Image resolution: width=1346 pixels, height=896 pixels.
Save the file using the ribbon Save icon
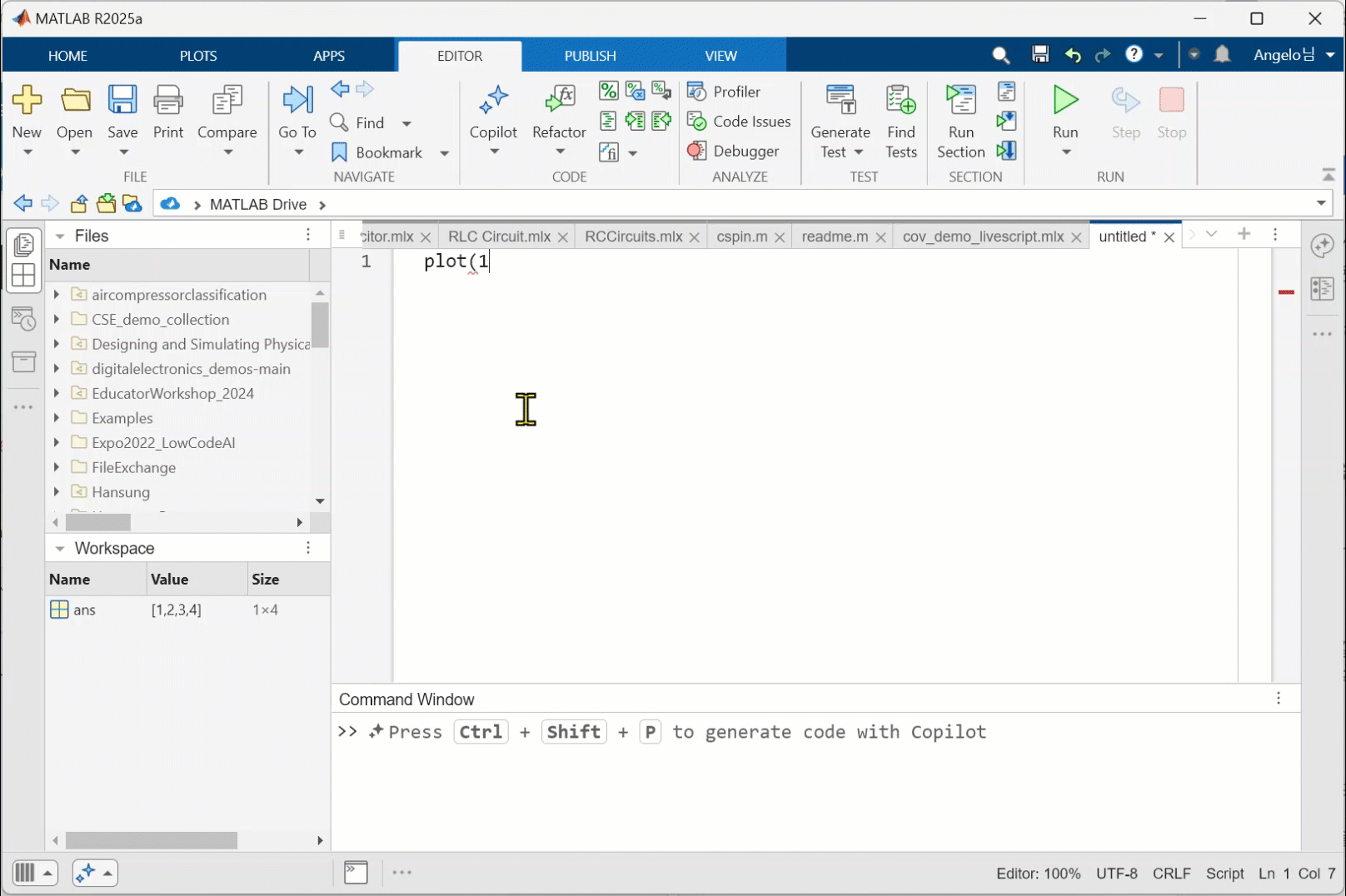[x=122, y=100]
